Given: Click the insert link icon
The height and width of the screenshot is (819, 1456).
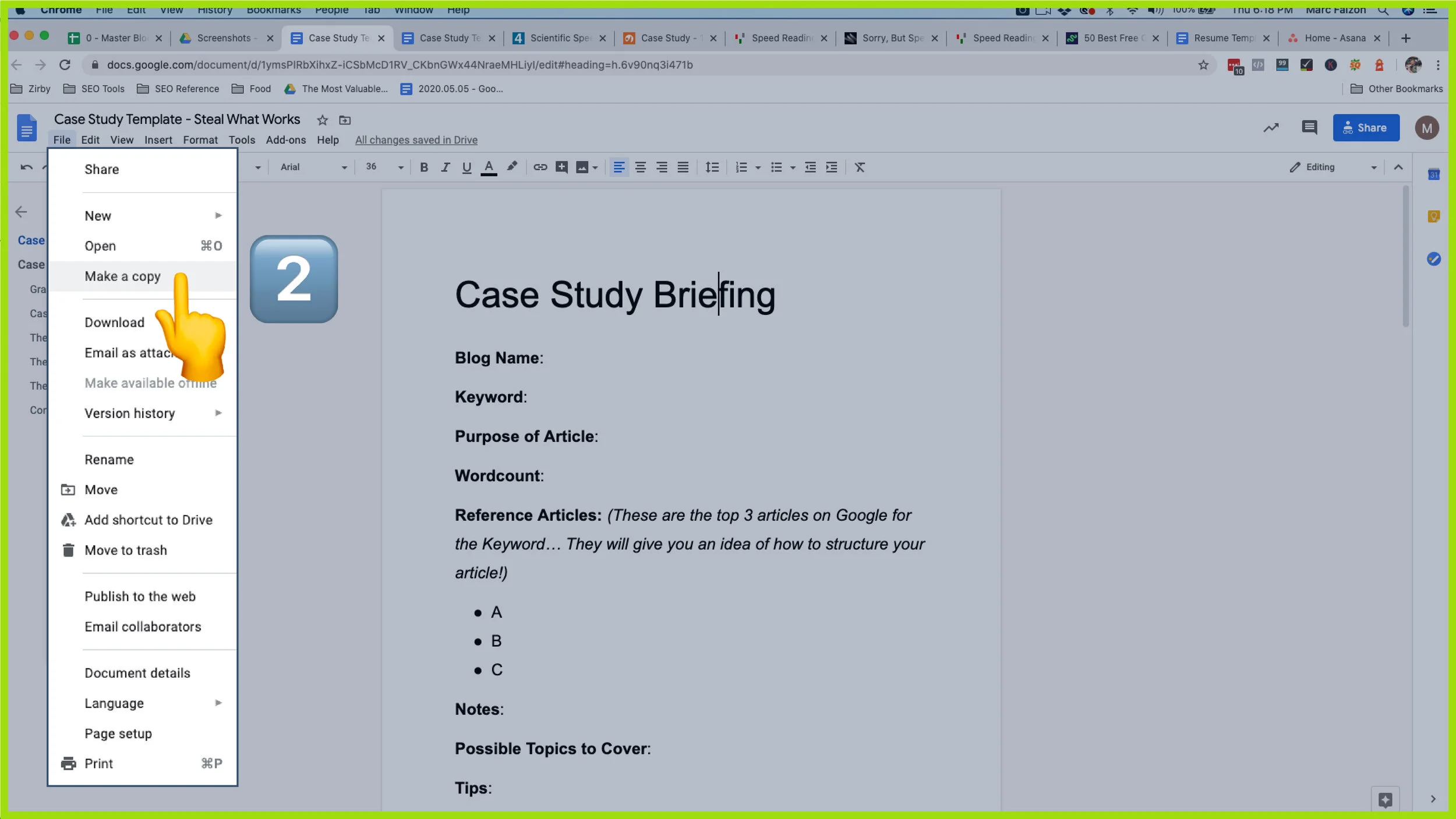Looking at the screenshot, I should pyautogui.click(x=540, y=168).
